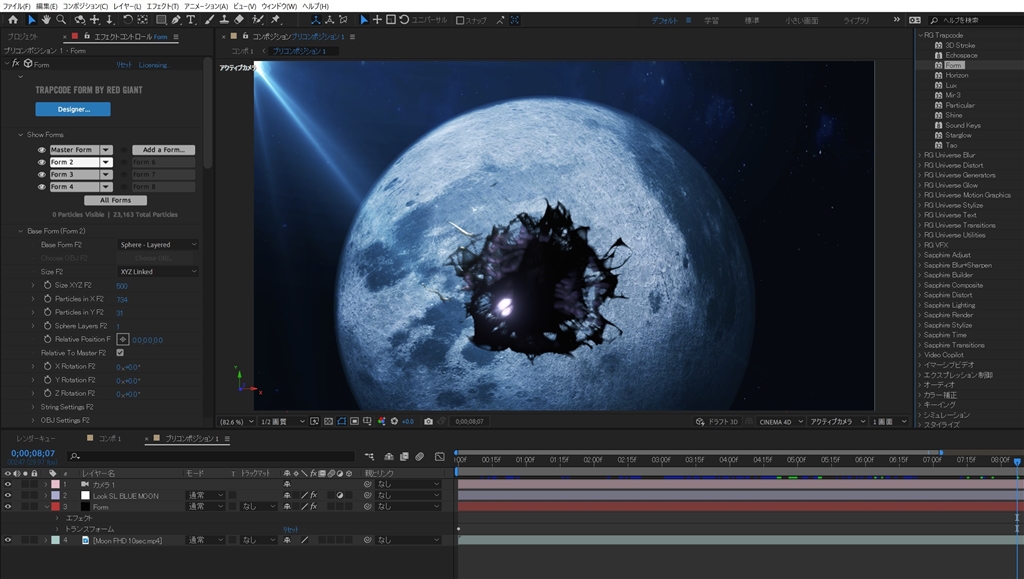1024x579 pixels.
Task: Select the Type text tool
Action: pos(191,20)
